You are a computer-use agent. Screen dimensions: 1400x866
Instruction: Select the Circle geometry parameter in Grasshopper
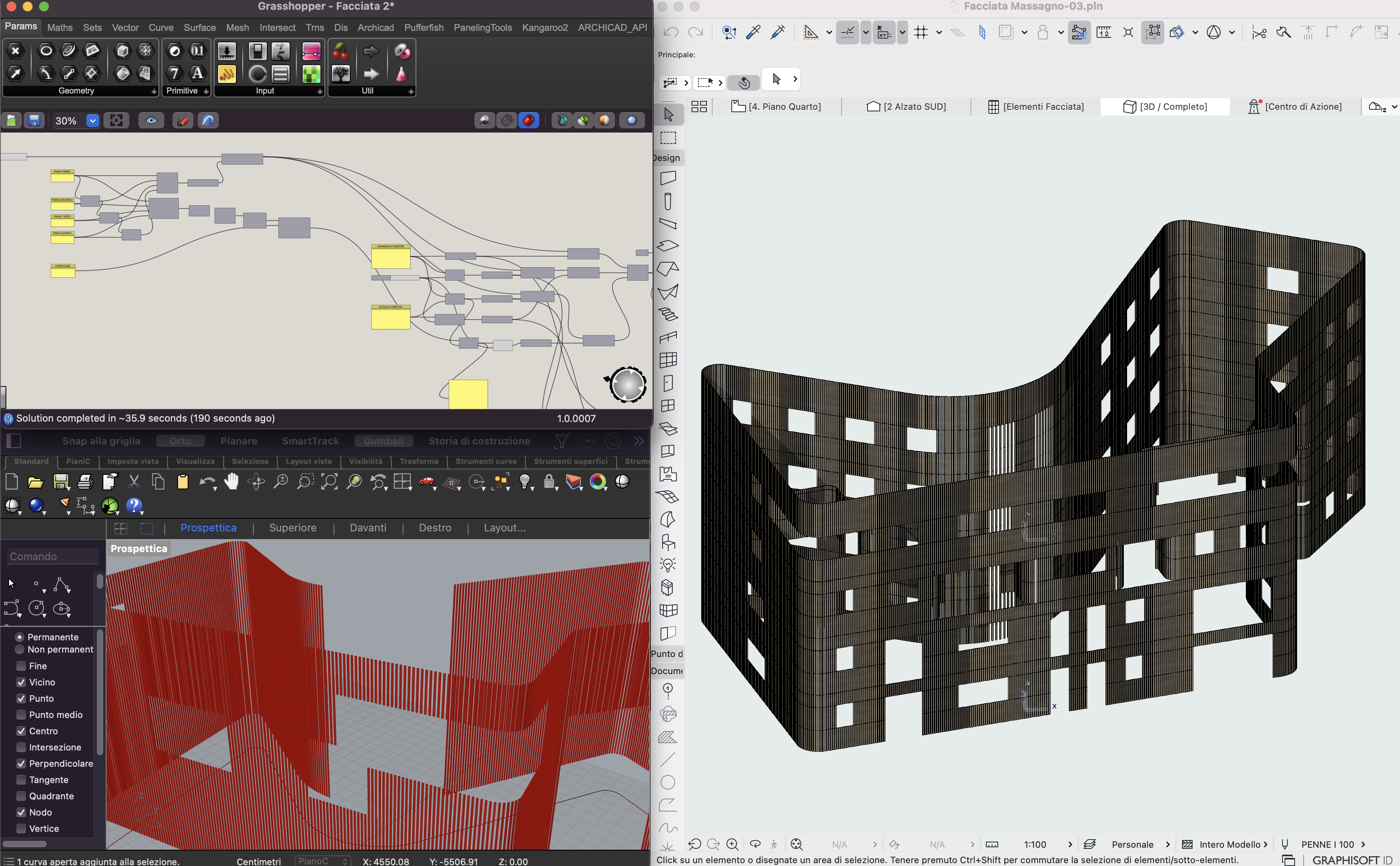pyautogui.click(x=46, y=52)
